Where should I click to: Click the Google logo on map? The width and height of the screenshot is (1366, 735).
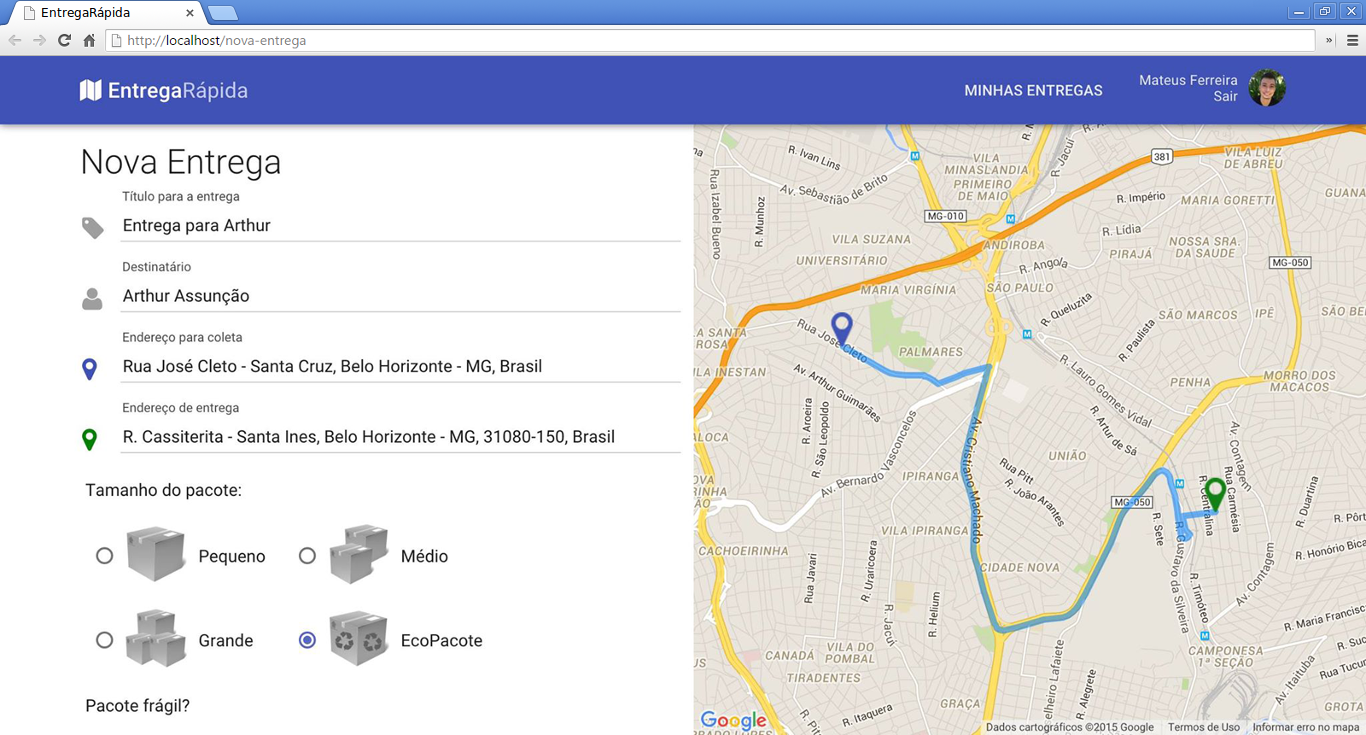(734, 720)
